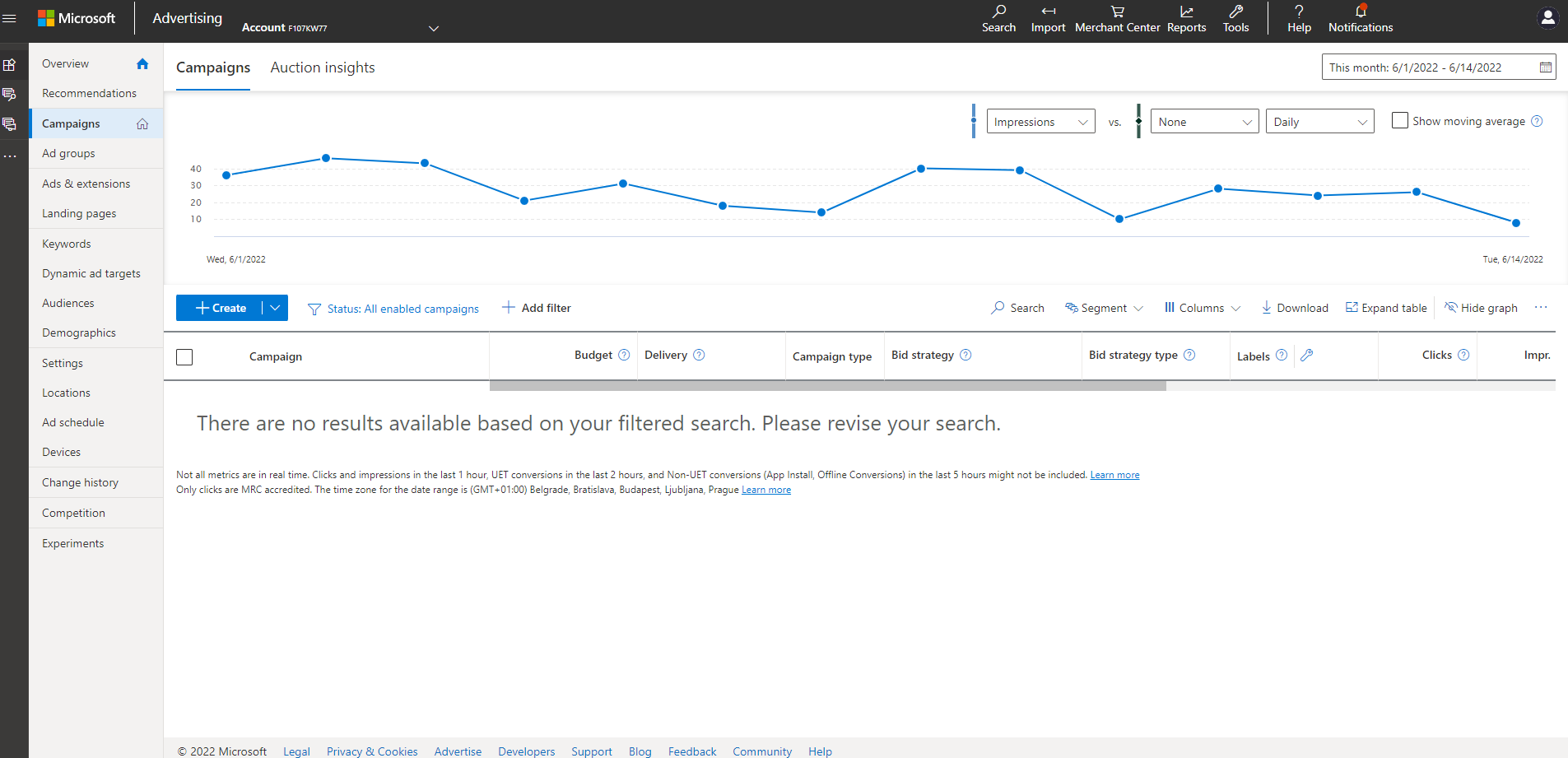Click the Labels help icon
Viewport: 1568px width, 758px height.
point(1282,355)
